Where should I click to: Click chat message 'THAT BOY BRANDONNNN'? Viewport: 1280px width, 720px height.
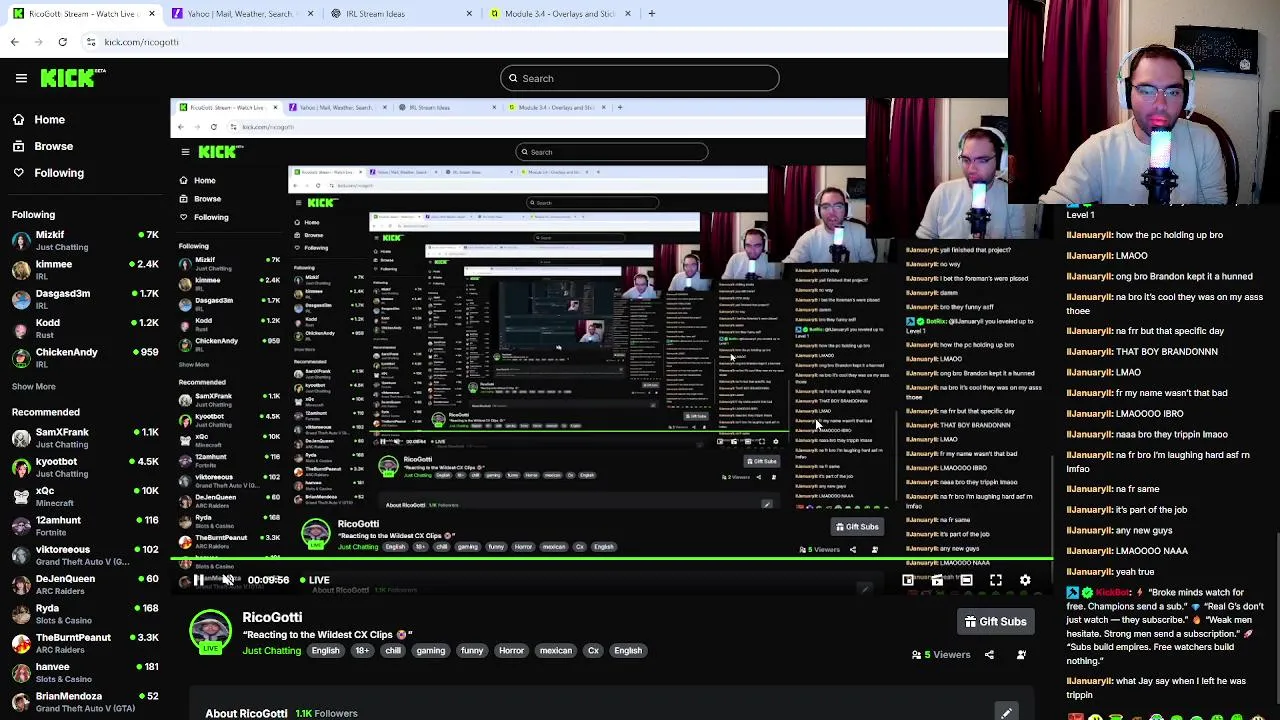pyautogui.click(x=1167, y=352)
